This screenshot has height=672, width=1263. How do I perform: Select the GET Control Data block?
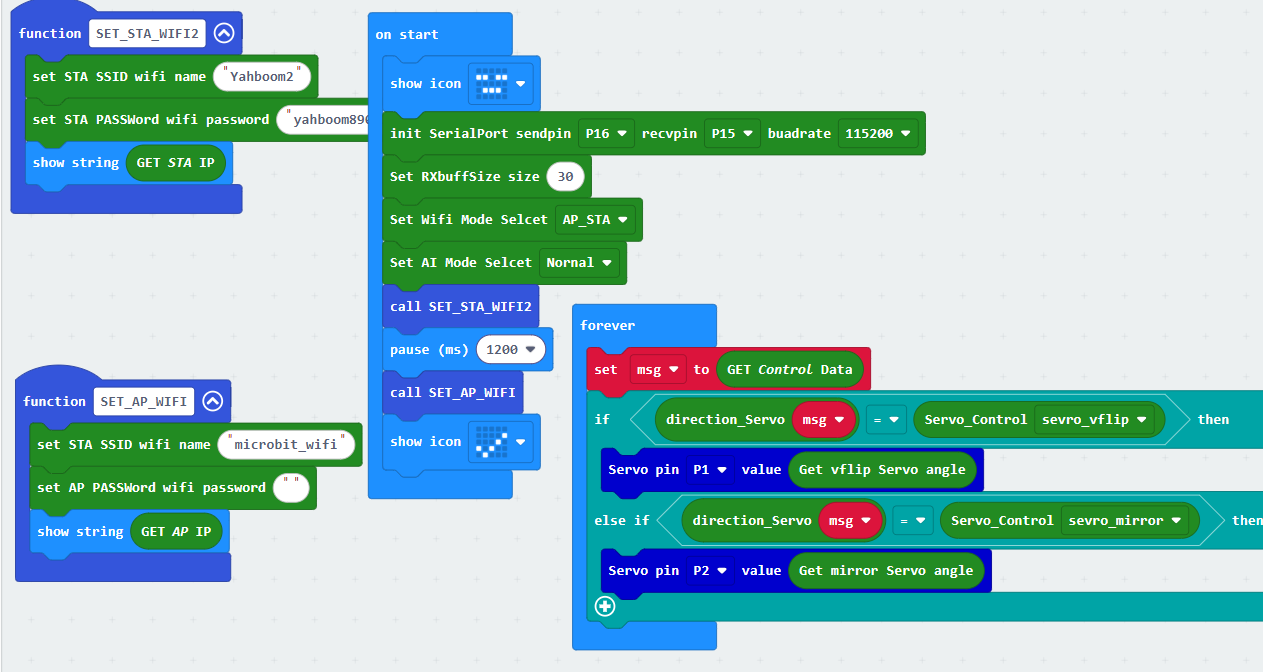(790, 369)
